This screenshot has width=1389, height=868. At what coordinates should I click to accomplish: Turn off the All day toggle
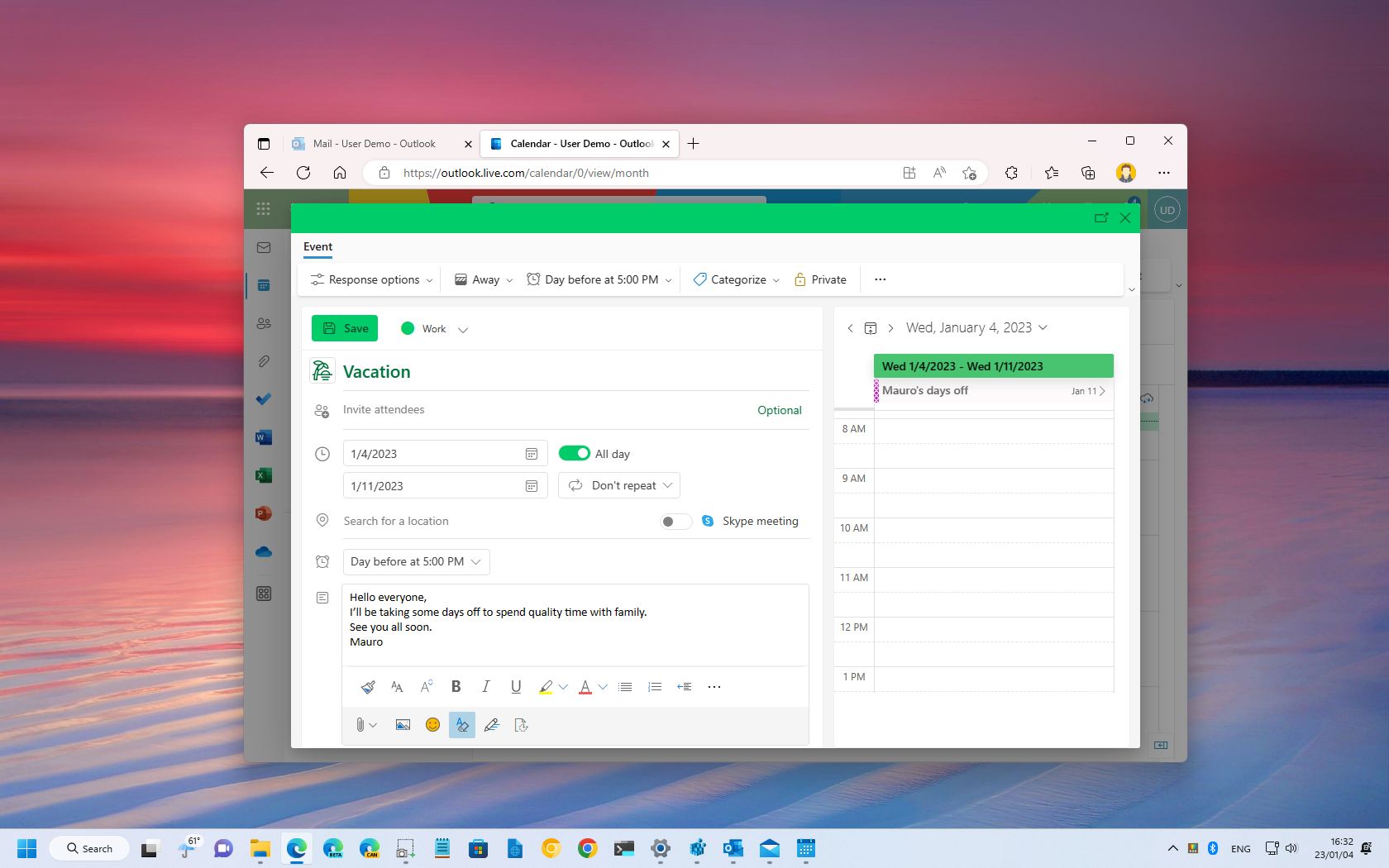tap(575, 453)
